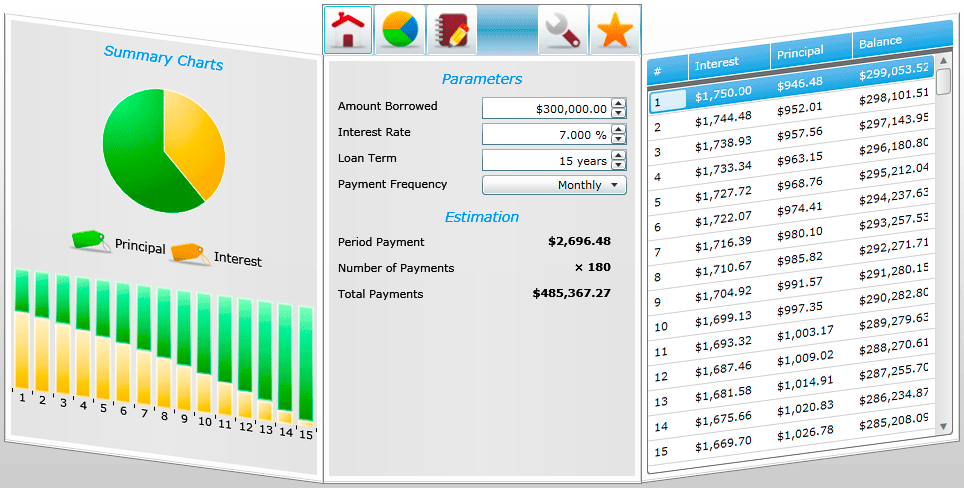Click row number 14 in table
964x488 pixels.
click(x=661, y=427)
